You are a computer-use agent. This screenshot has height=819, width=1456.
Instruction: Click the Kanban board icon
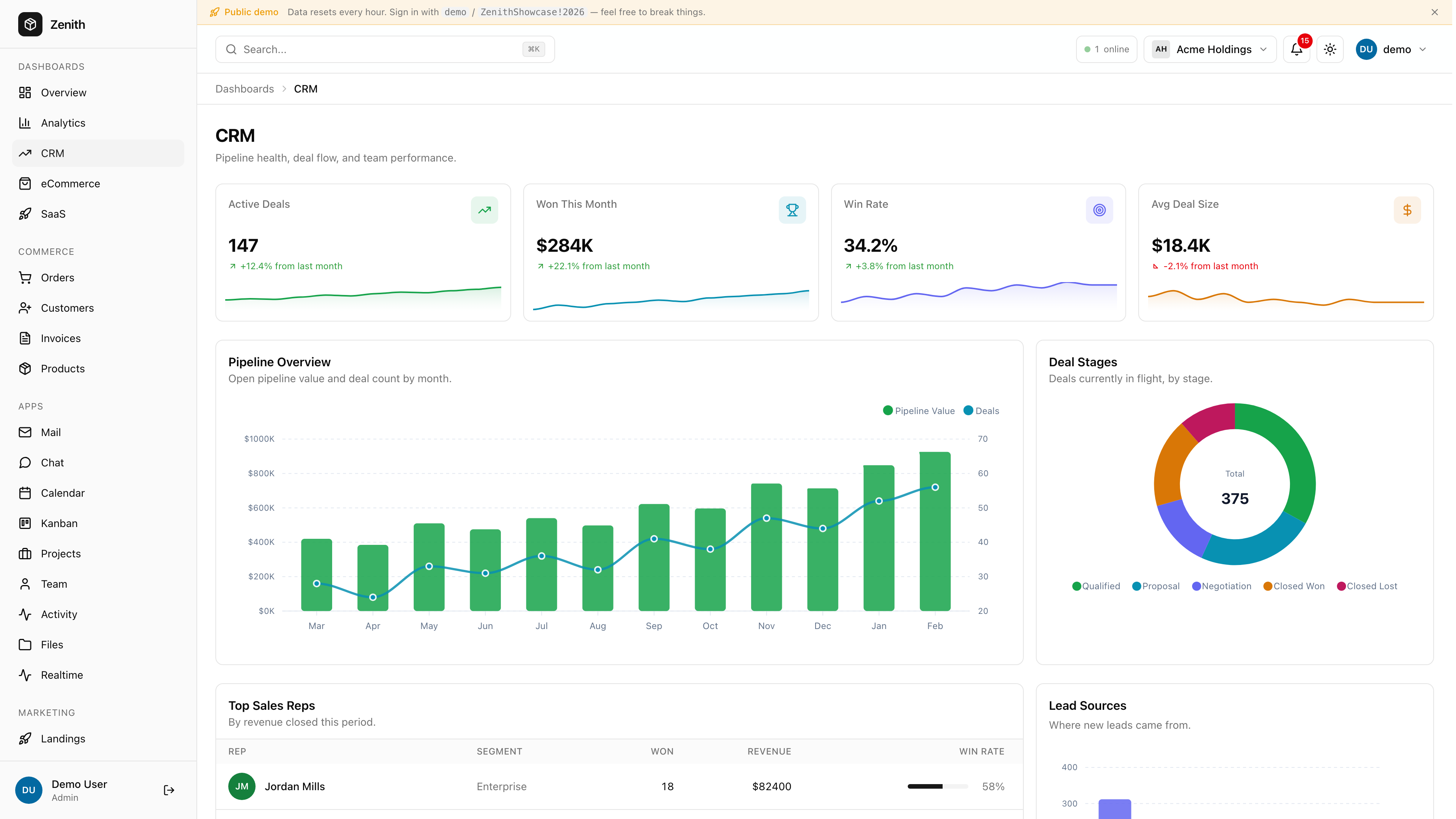pyautogui.click(x=25, y=523)
